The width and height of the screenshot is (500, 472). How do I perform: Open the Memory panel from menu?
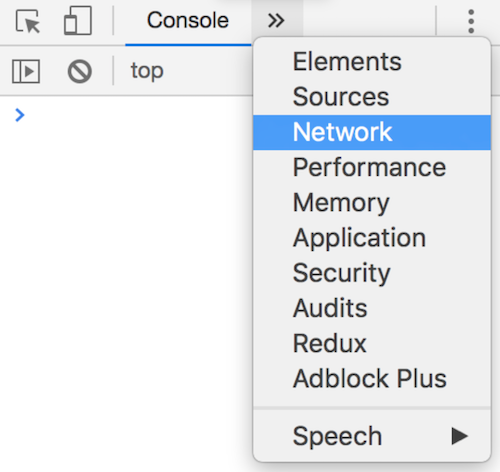coord(372,203)
